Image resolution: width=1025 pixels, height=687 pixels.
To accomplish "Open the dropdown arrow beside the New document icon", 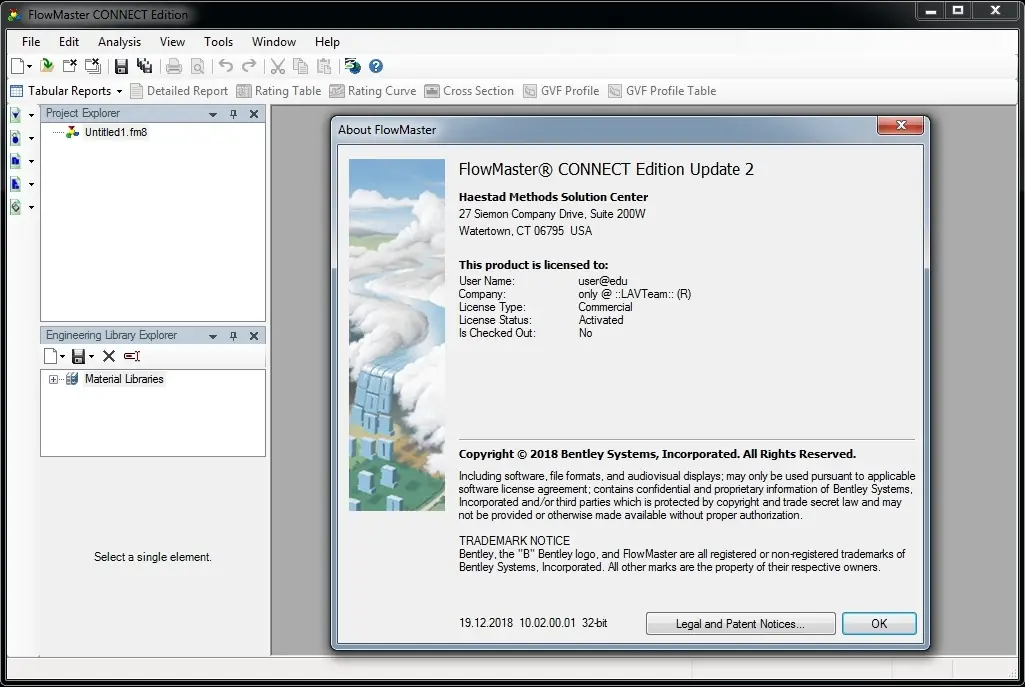I will pos(29,67).
